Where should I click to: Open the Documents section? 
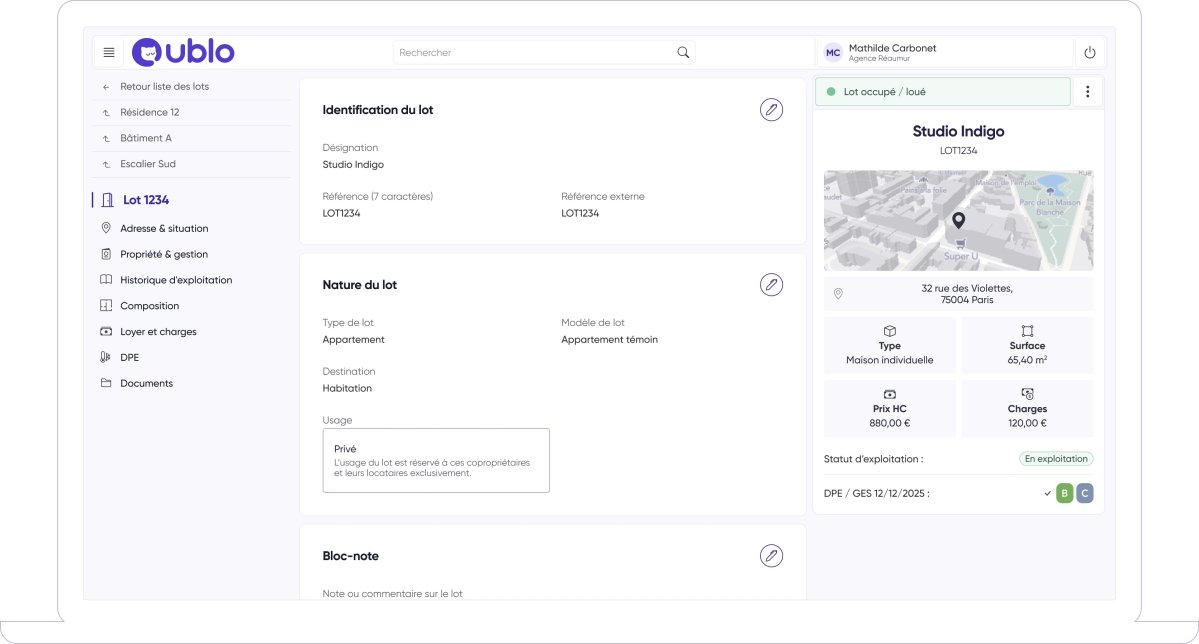[x=146, y=384]
